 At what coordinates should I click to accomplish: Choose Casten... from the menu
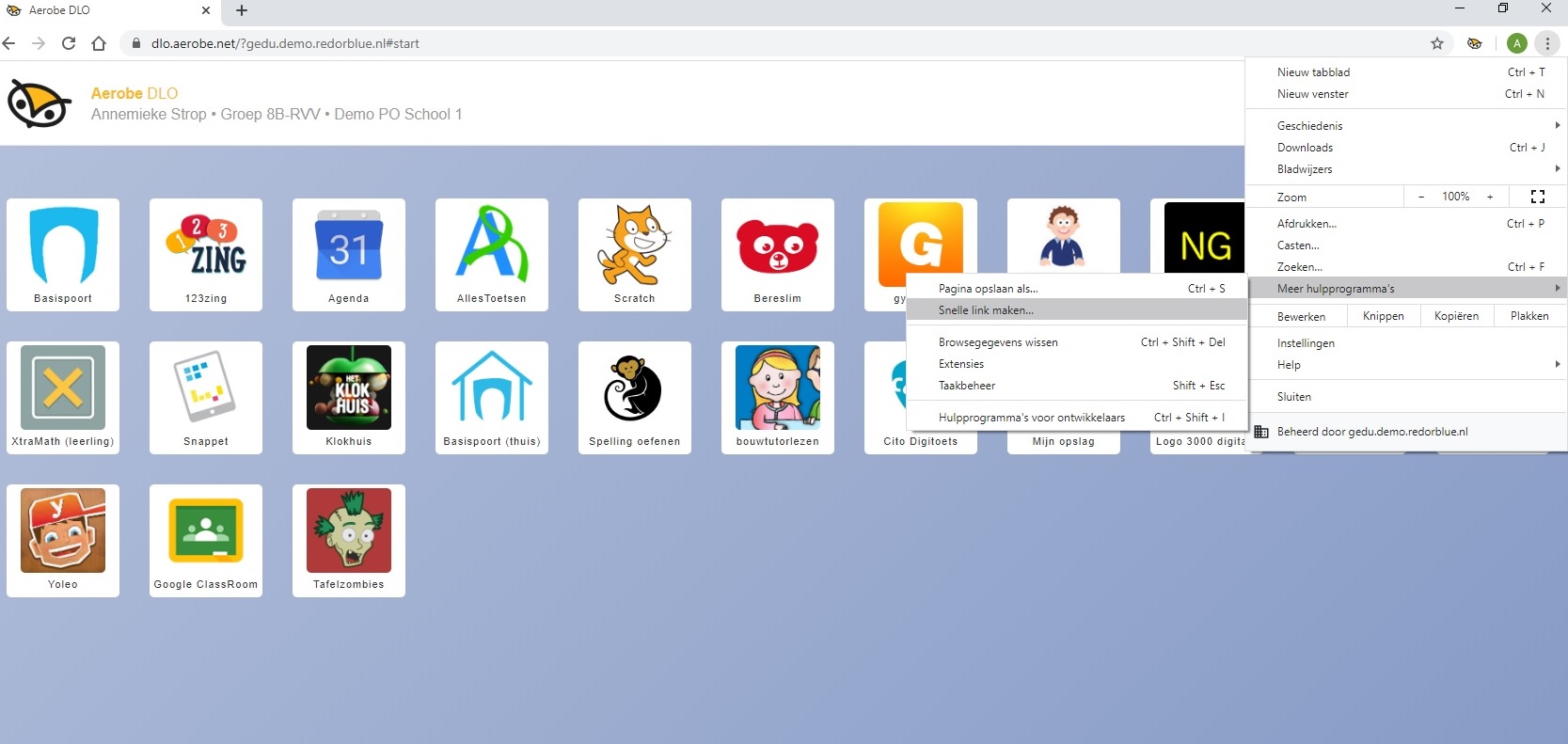[x=1407, y=245]
